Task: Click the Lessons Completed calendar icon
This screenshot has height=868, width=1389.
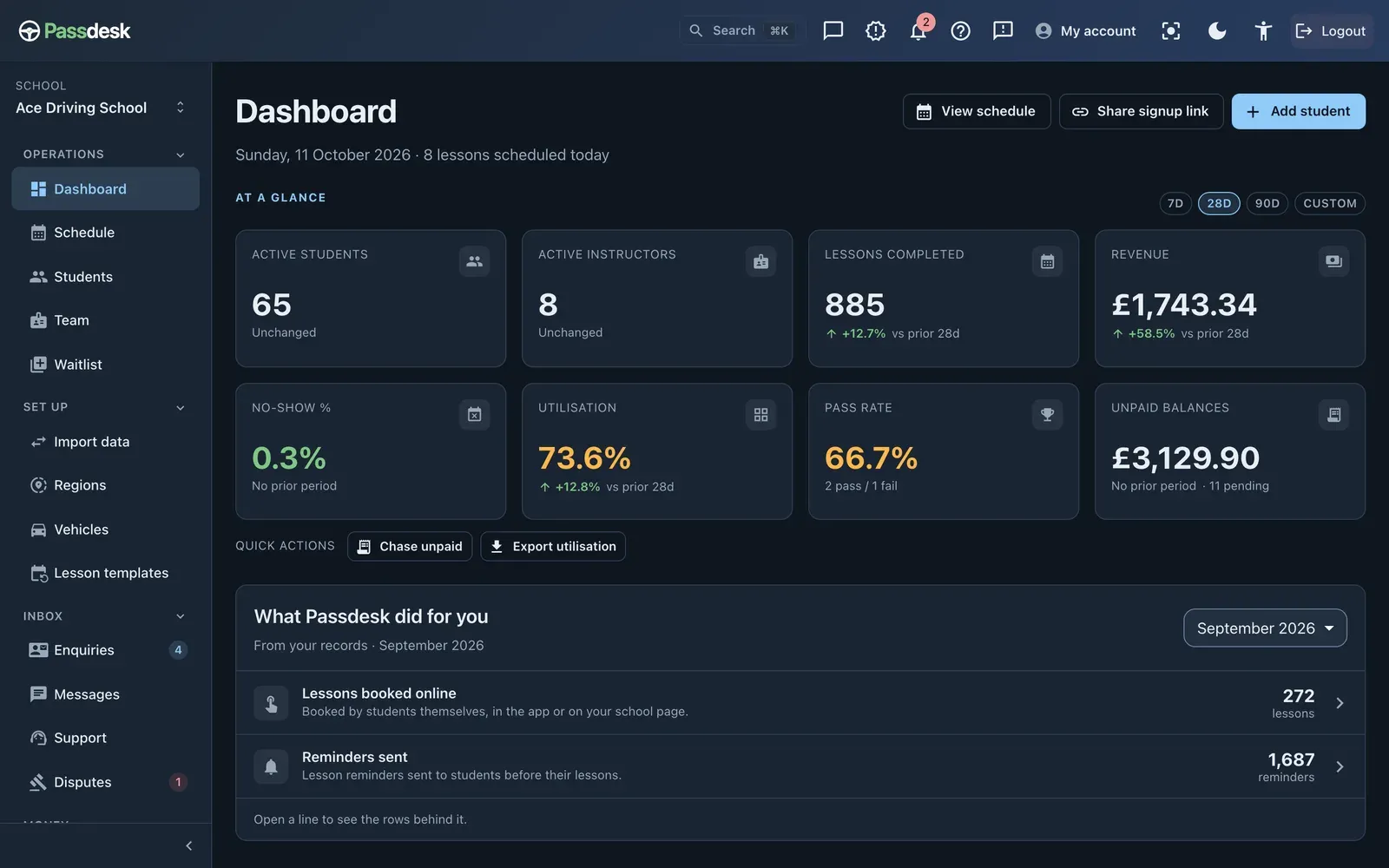Action: coord(1047,261)
